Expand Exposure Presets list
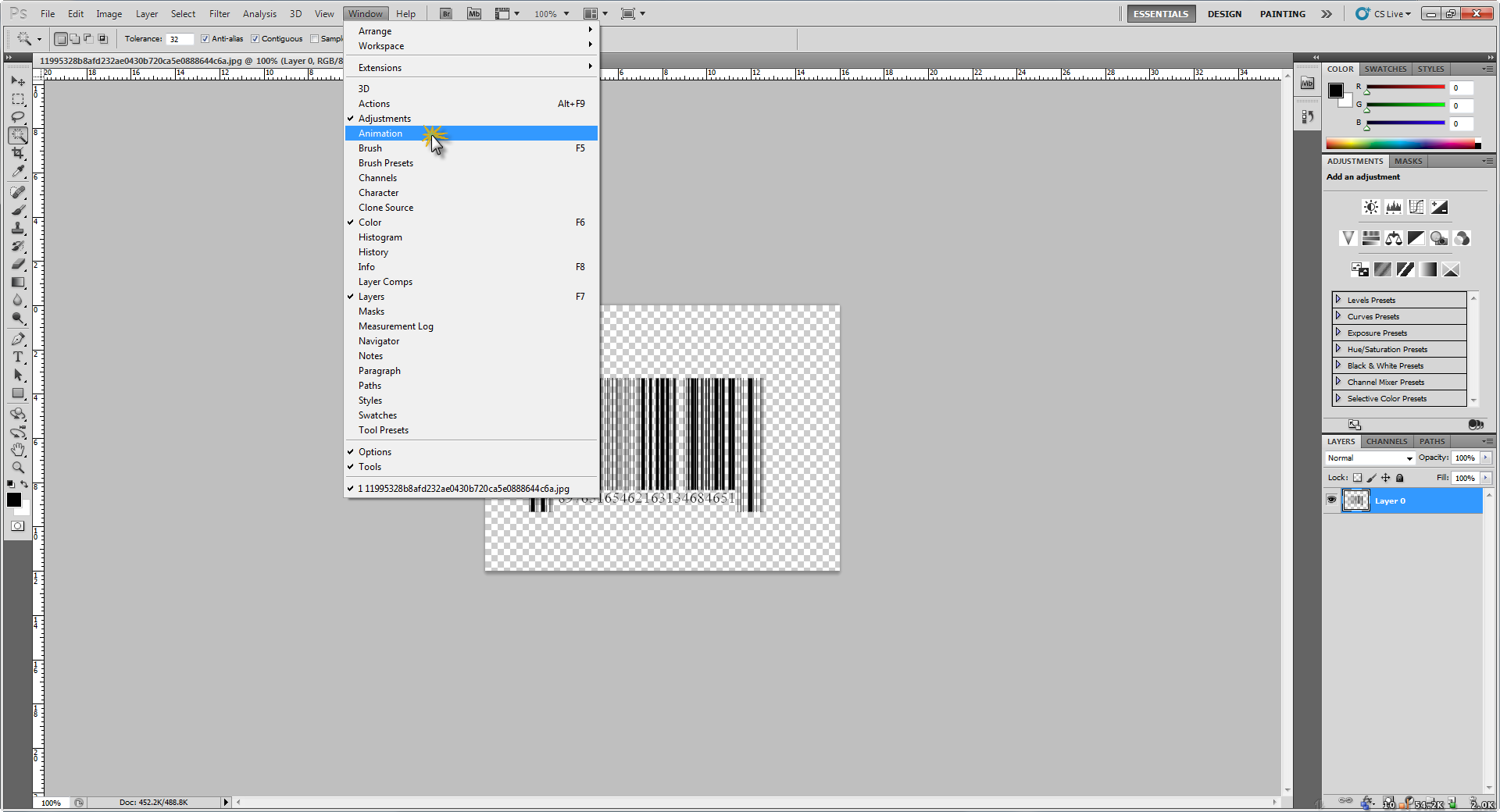The image size is (1500, 812). click(1338, 333)
